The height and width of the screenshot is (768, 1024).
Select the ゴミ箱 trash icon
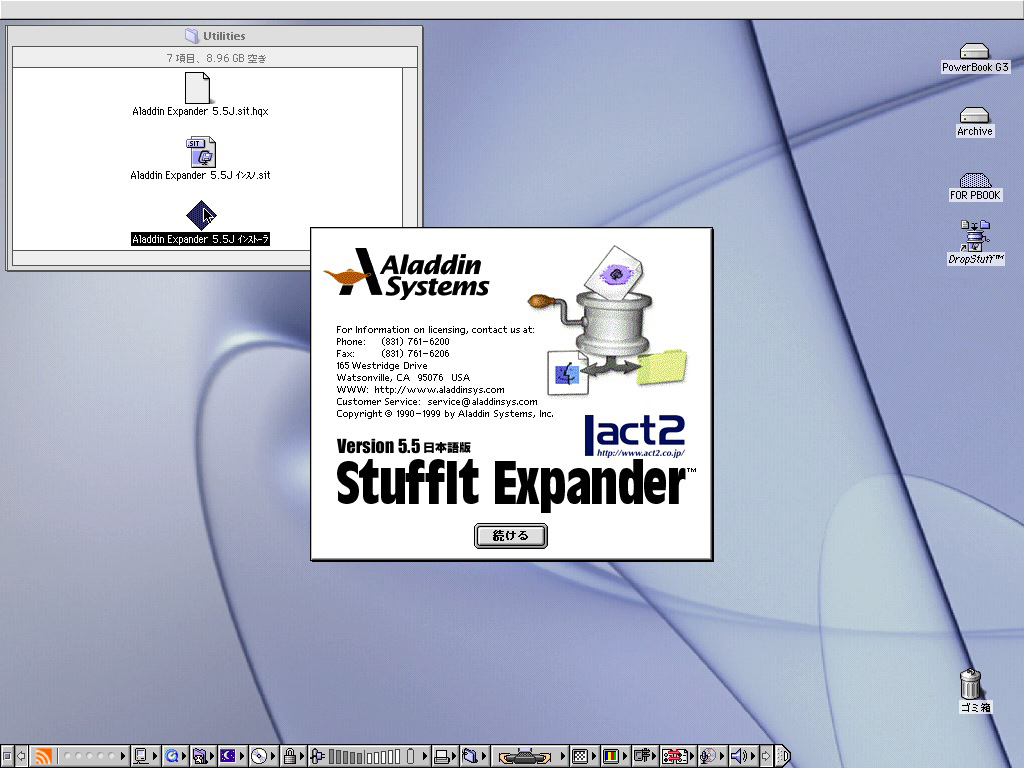pyautogui.click(x=970, y=684)
